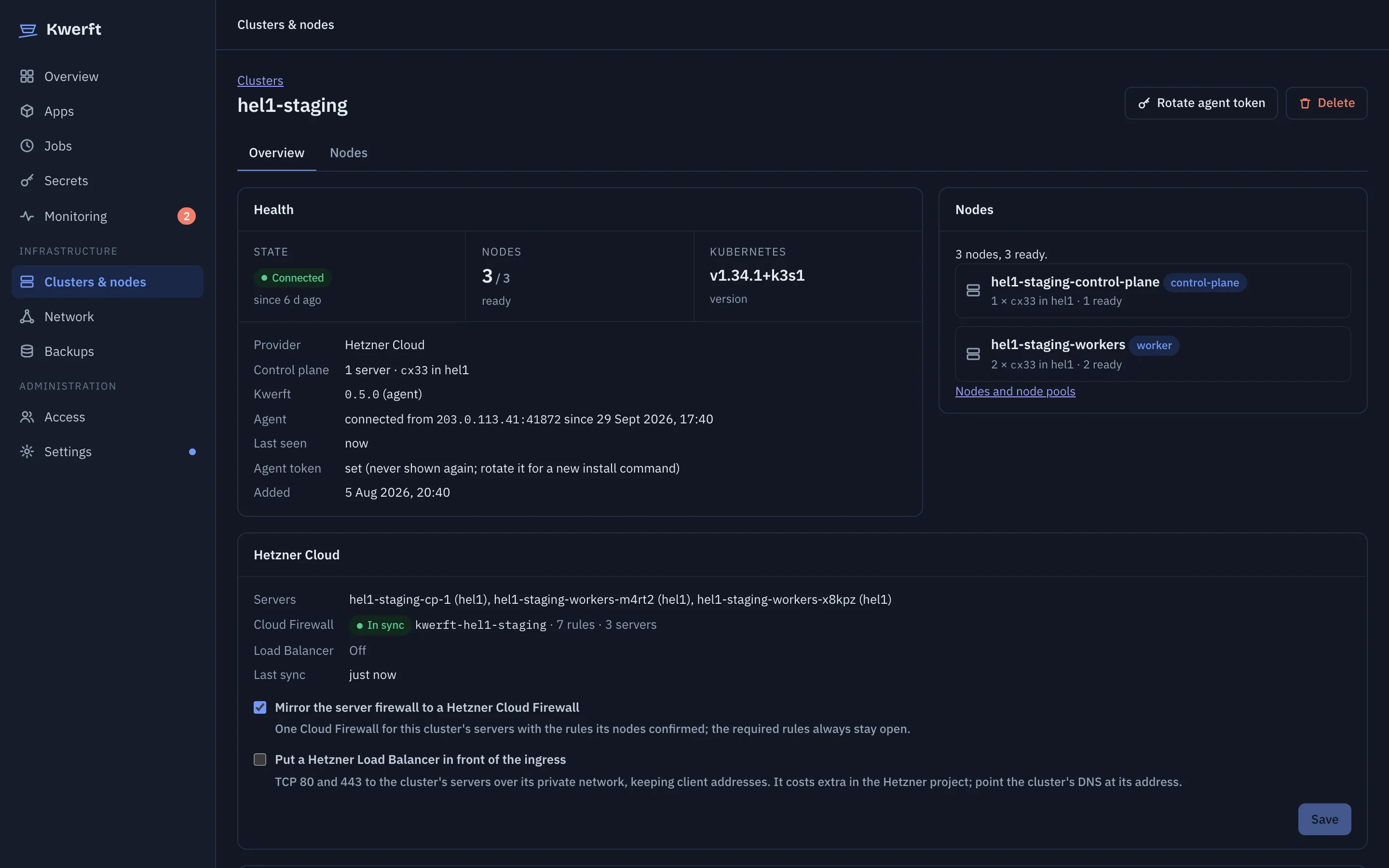Click the Settings gear icon

27,451
